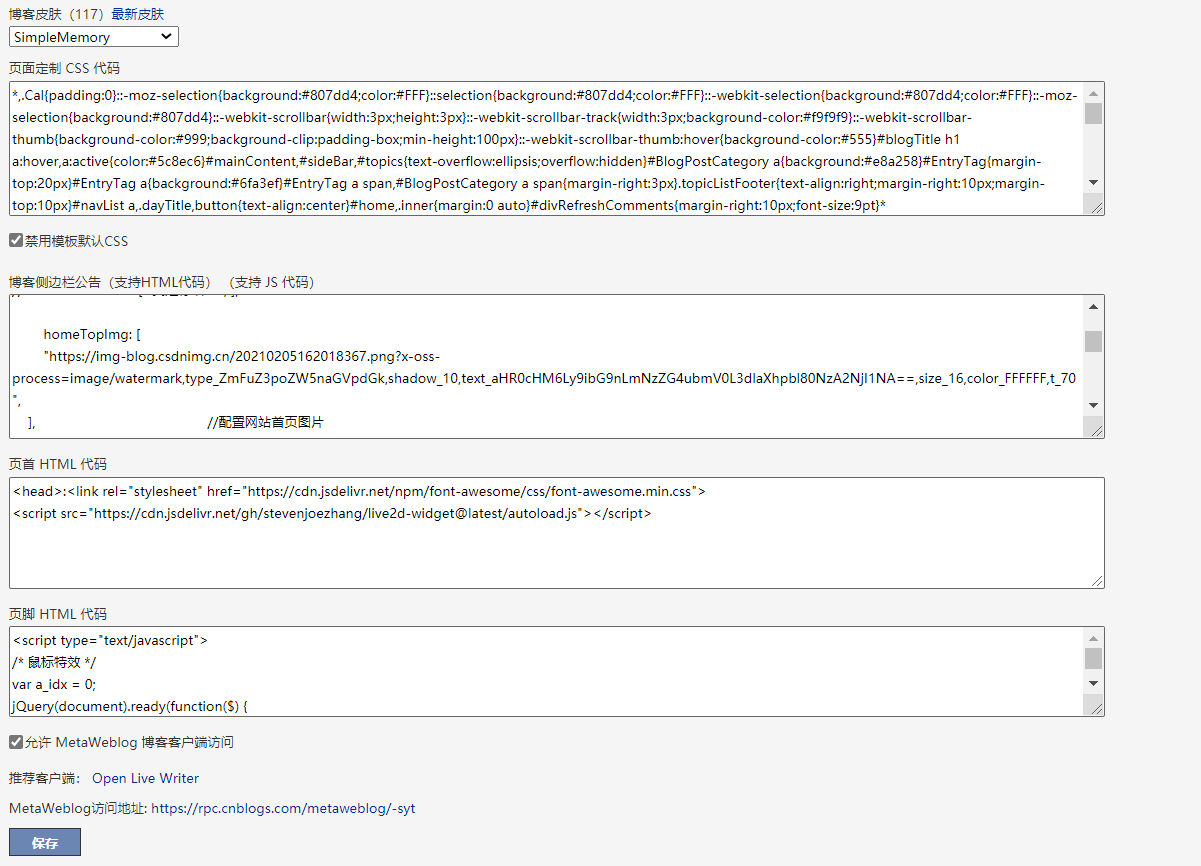Click the live2d-widget autoload.js script line
The width and height of the screenshot is (1201, 866).
pyautogui.click(x=332, y=513)
